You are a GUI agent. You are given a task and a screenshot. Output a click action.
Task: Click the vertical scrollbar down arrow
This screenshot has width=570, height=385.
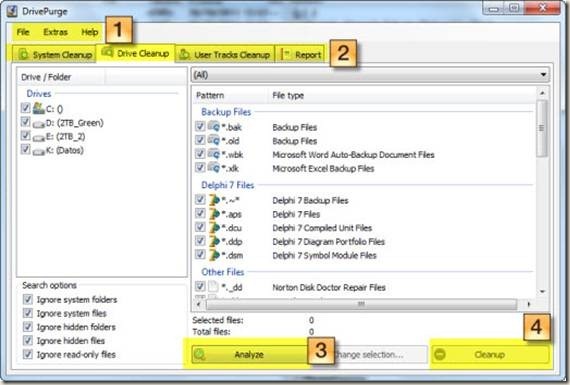(542, 291)
